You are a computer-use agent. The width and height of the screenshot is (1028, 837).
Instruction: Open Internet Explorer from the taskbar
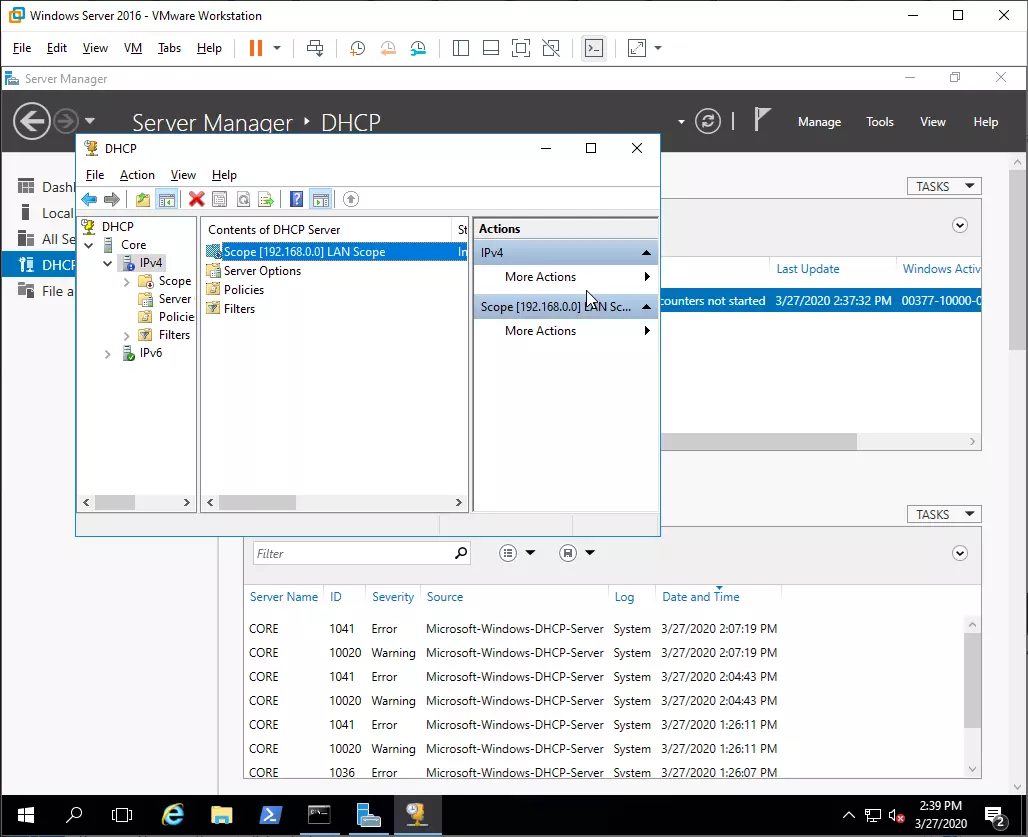tap(173, 815)
